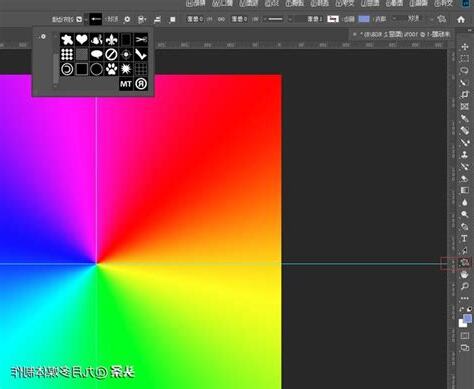474x389 pixels.
Task: Toggle the link width and height icon
Action: point(221,19)
